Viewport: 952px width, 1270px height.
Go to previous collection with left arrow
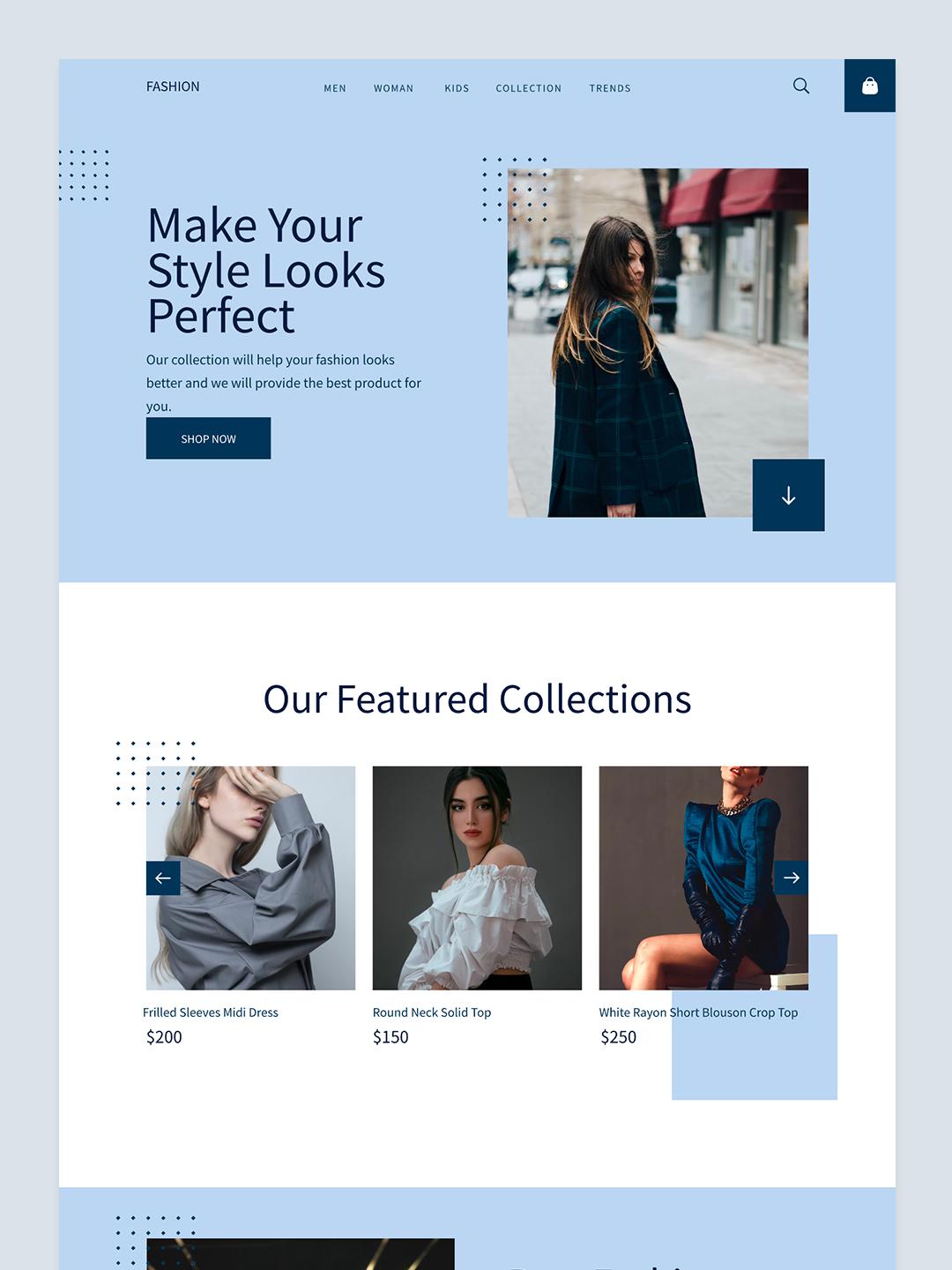163,878
